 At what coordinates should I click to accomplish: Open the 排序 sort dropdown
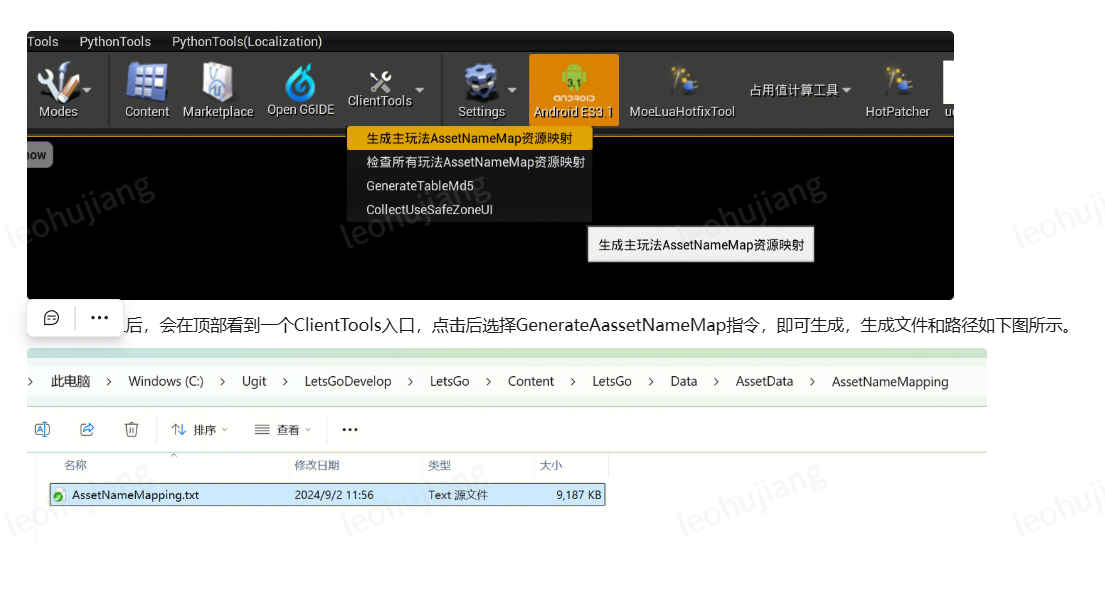pyautogui.click(x=199, y=429)
